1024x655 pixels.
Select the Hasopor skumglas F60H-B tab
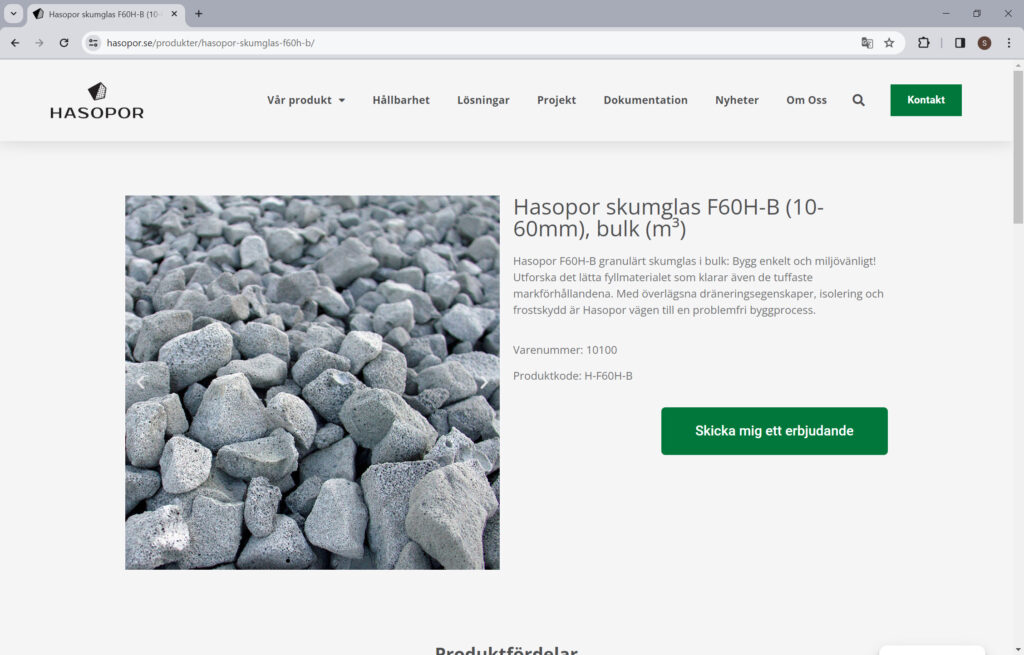tap(103, 14)
